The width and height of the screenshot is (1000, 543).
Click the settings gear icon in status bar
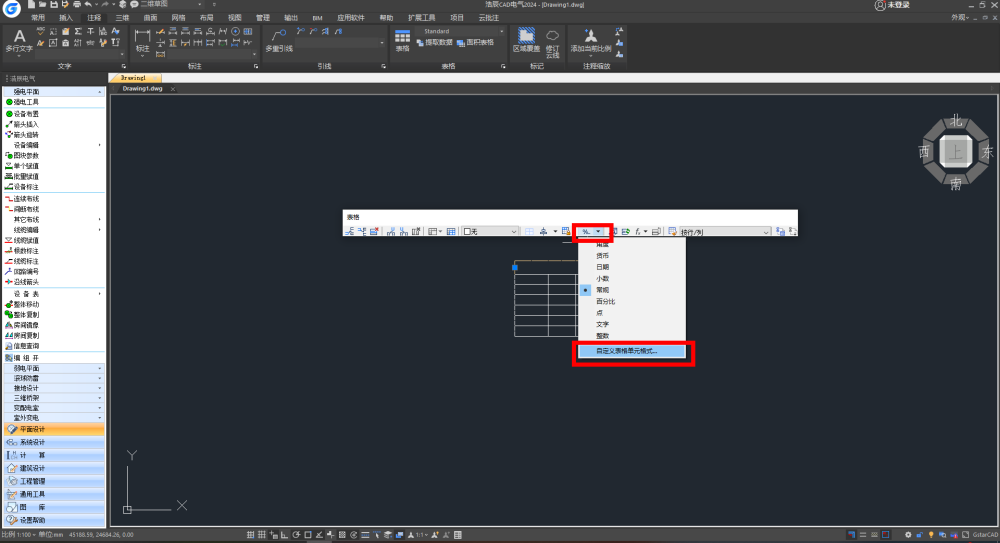pyautogui.click(x=908, y=535)
